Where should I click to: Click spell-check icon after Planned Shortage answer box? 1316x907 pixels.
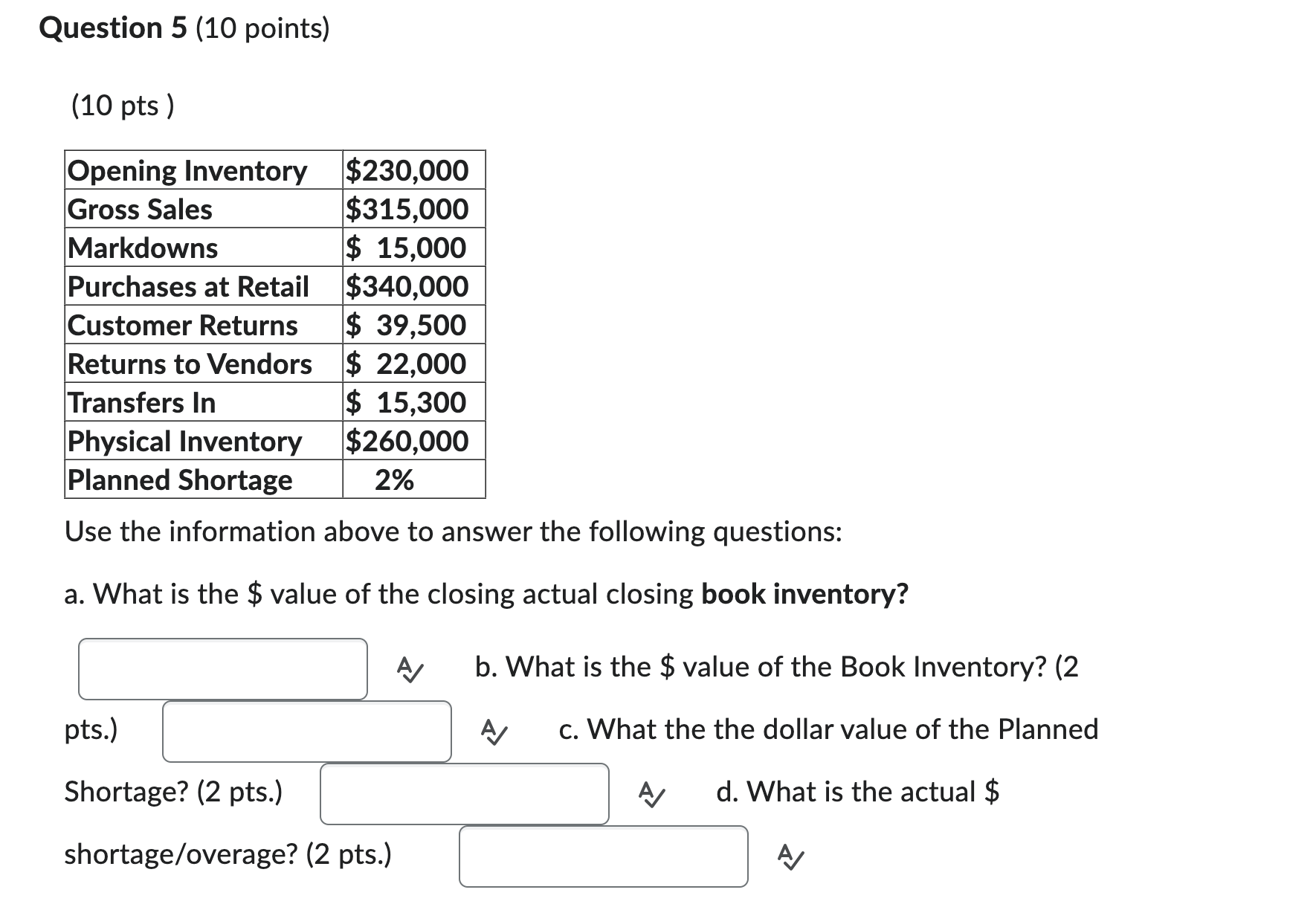651,795
